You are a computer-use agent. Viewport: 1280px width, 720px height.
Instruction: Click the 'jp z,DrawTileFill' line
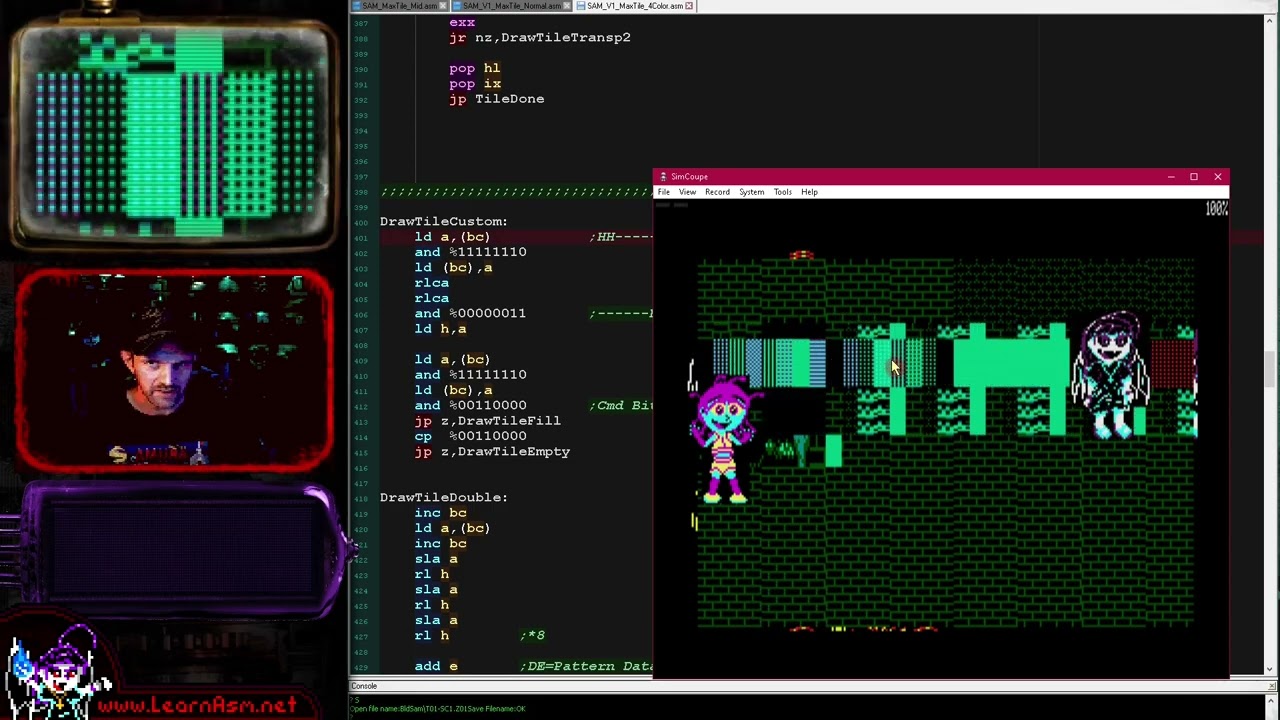pos(488,421)
